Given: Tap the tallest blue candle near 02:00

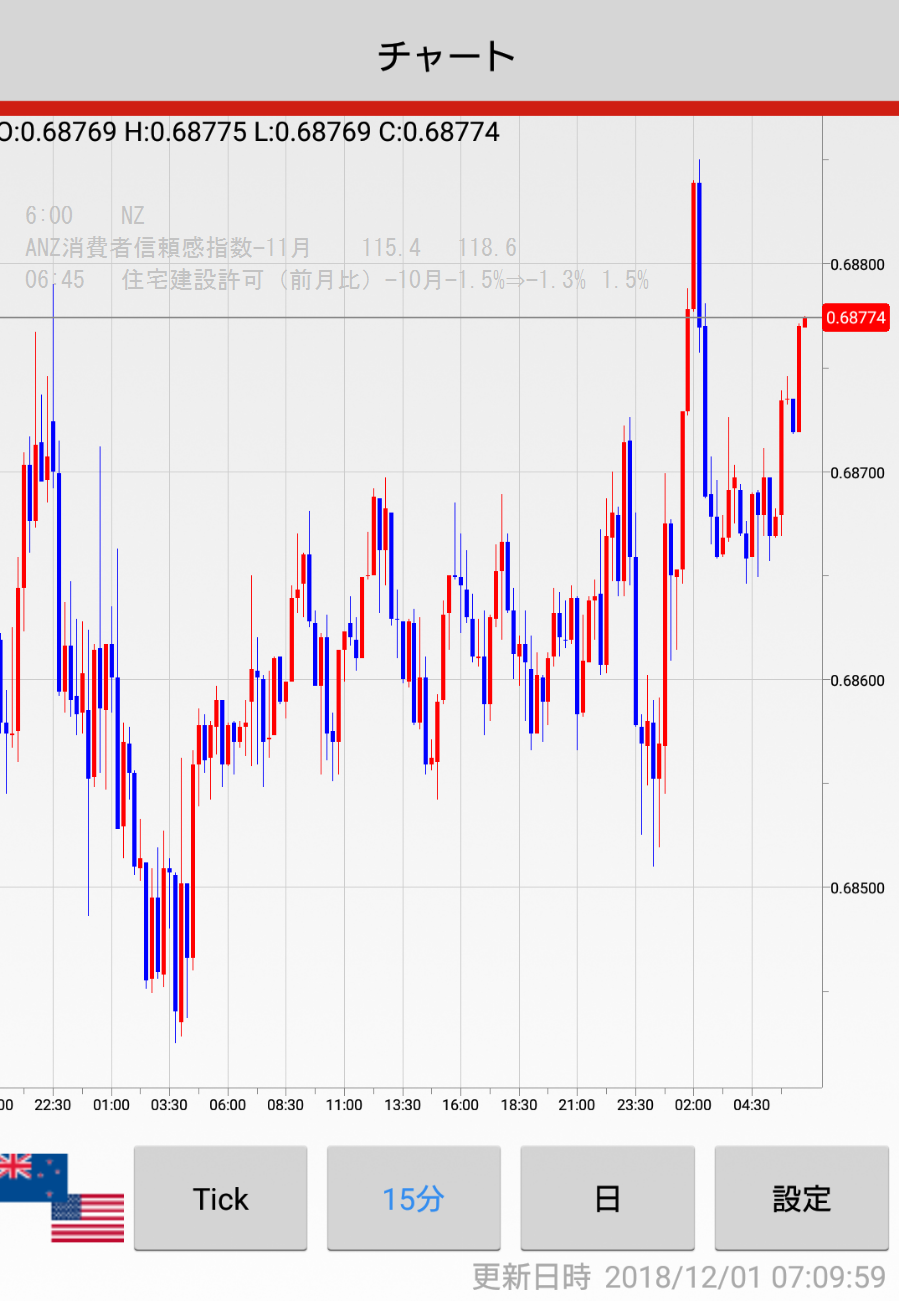Looking at the screenshot, I should (698, 252).
